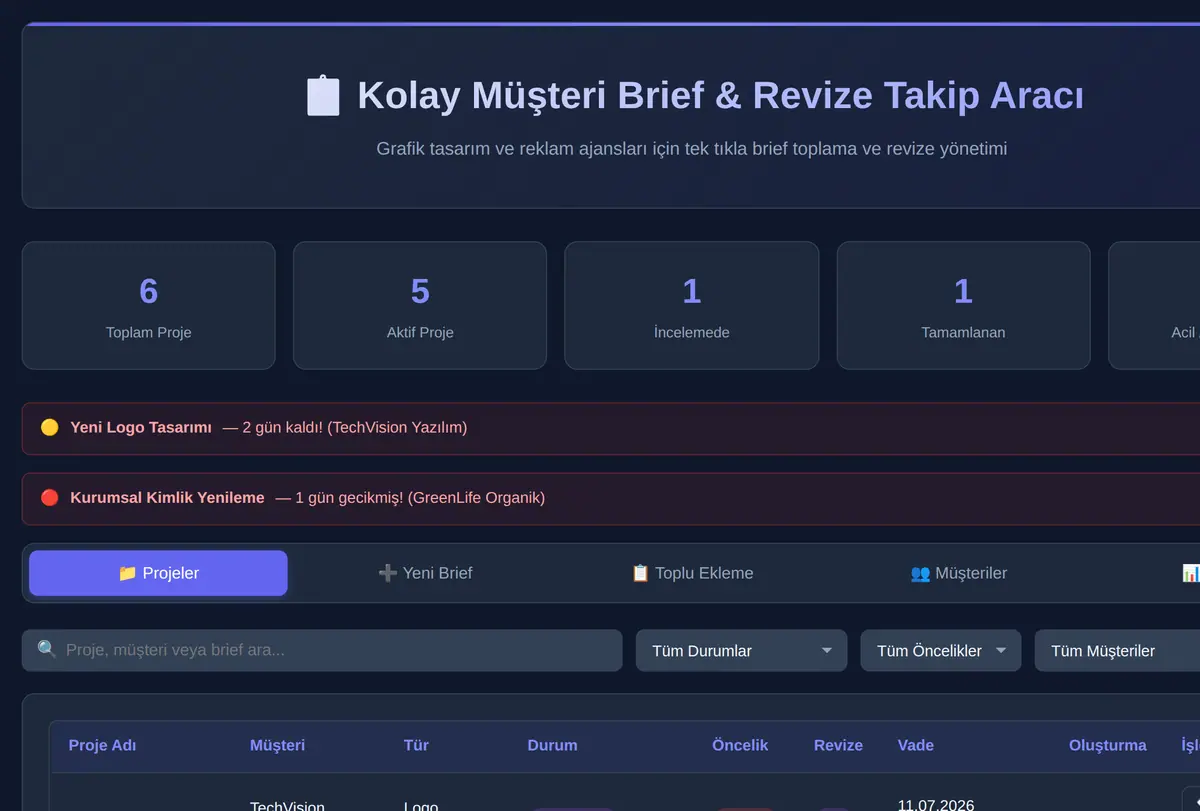Viewport: 1200px width, 811px height.
Task: Open the Toplu Ekleme tab
Action: (692, 573)
